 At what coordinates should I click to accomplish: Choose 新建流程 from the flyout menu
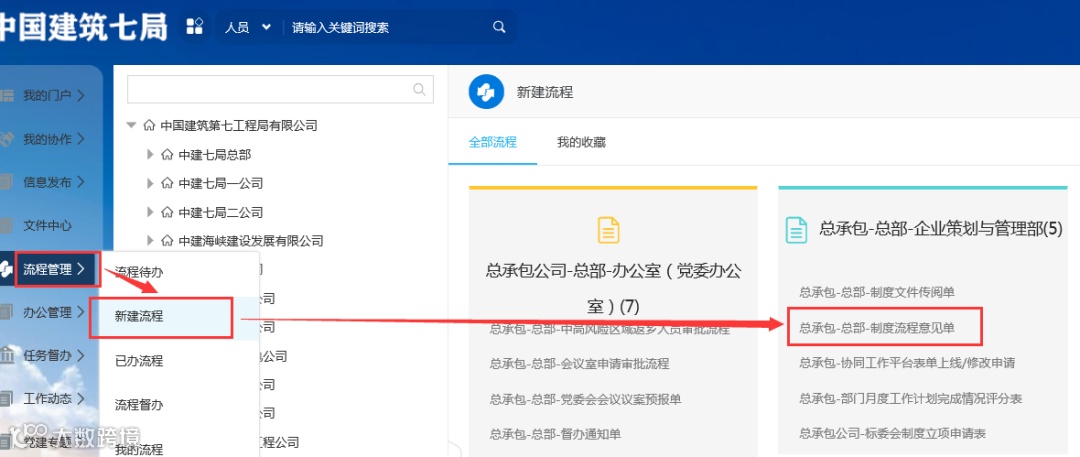tap(139, 316)
